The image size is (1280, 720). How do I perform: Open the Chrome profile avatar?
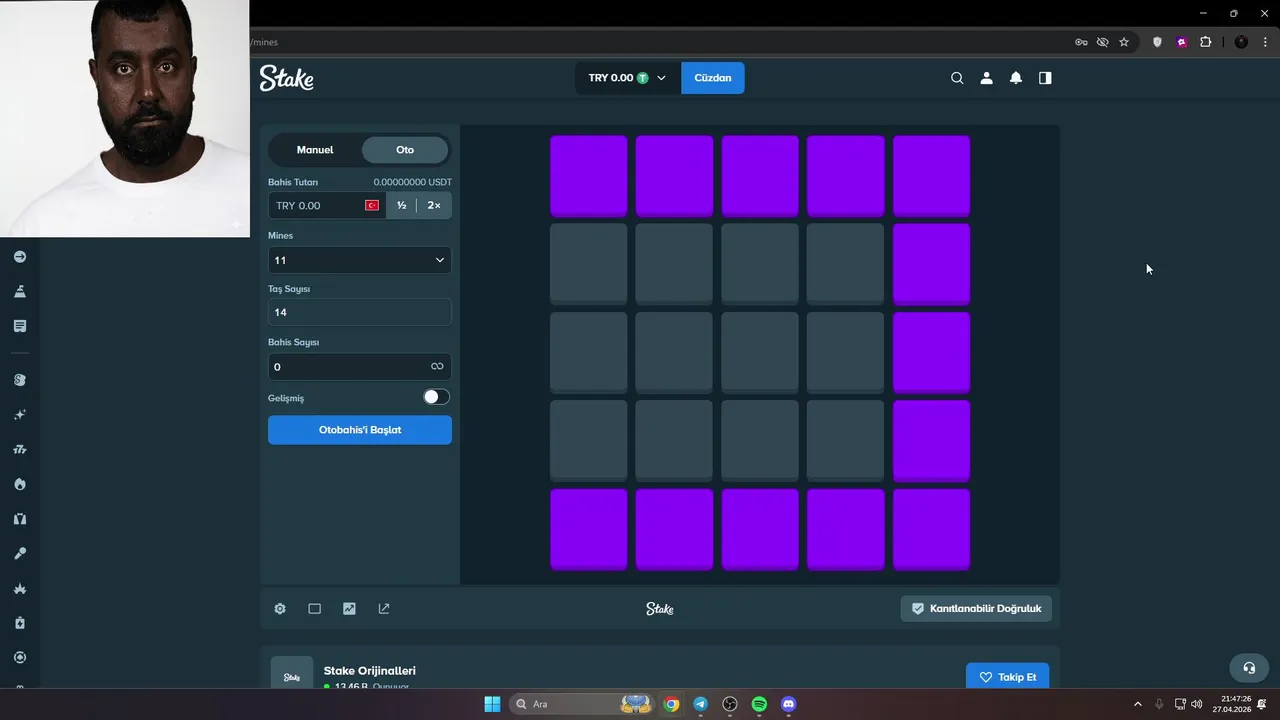1241,42
